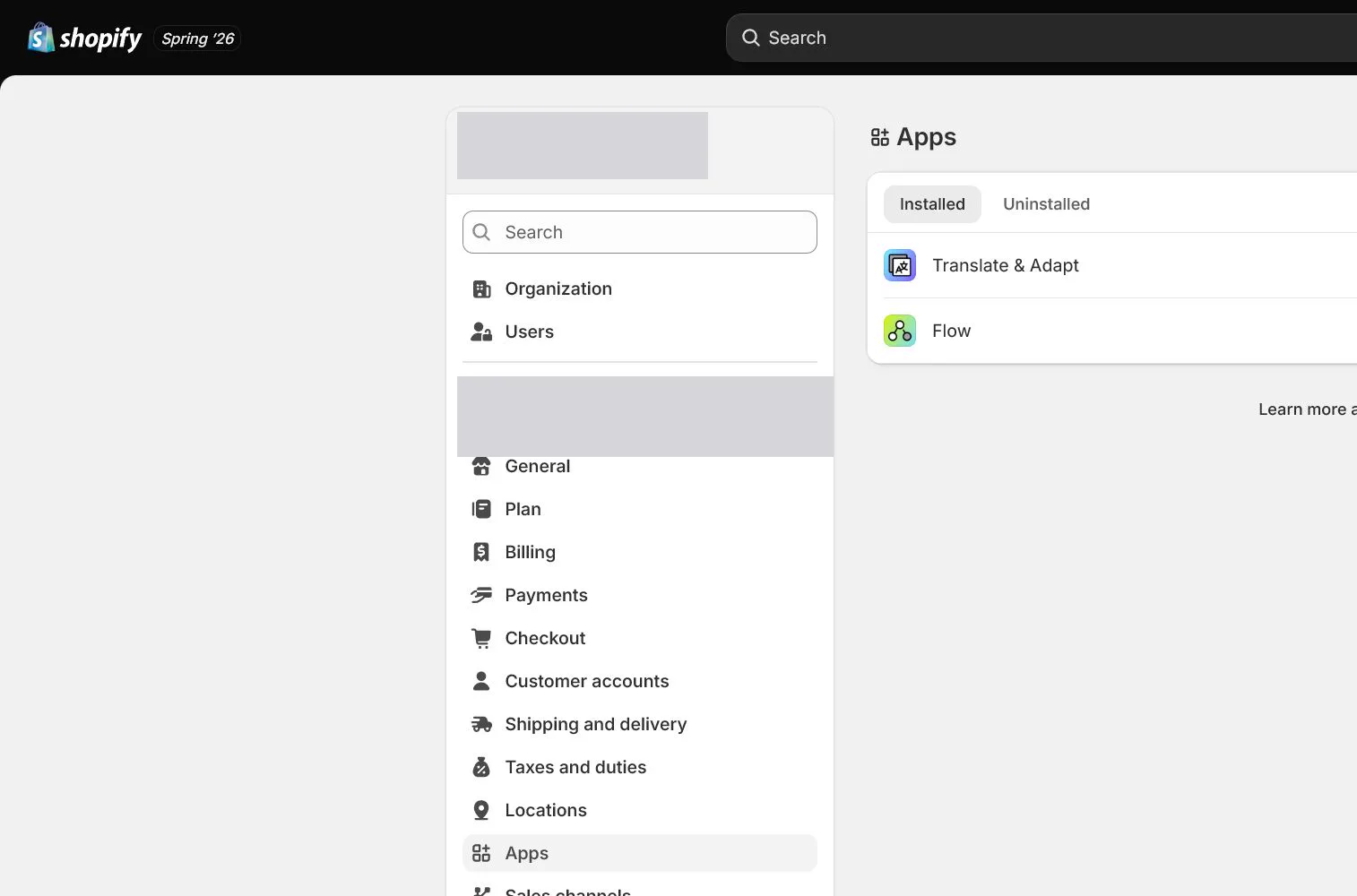Click the Payments hand icon
The width and height of the screenshot is (1357, 896).
(x=481, y=595)
